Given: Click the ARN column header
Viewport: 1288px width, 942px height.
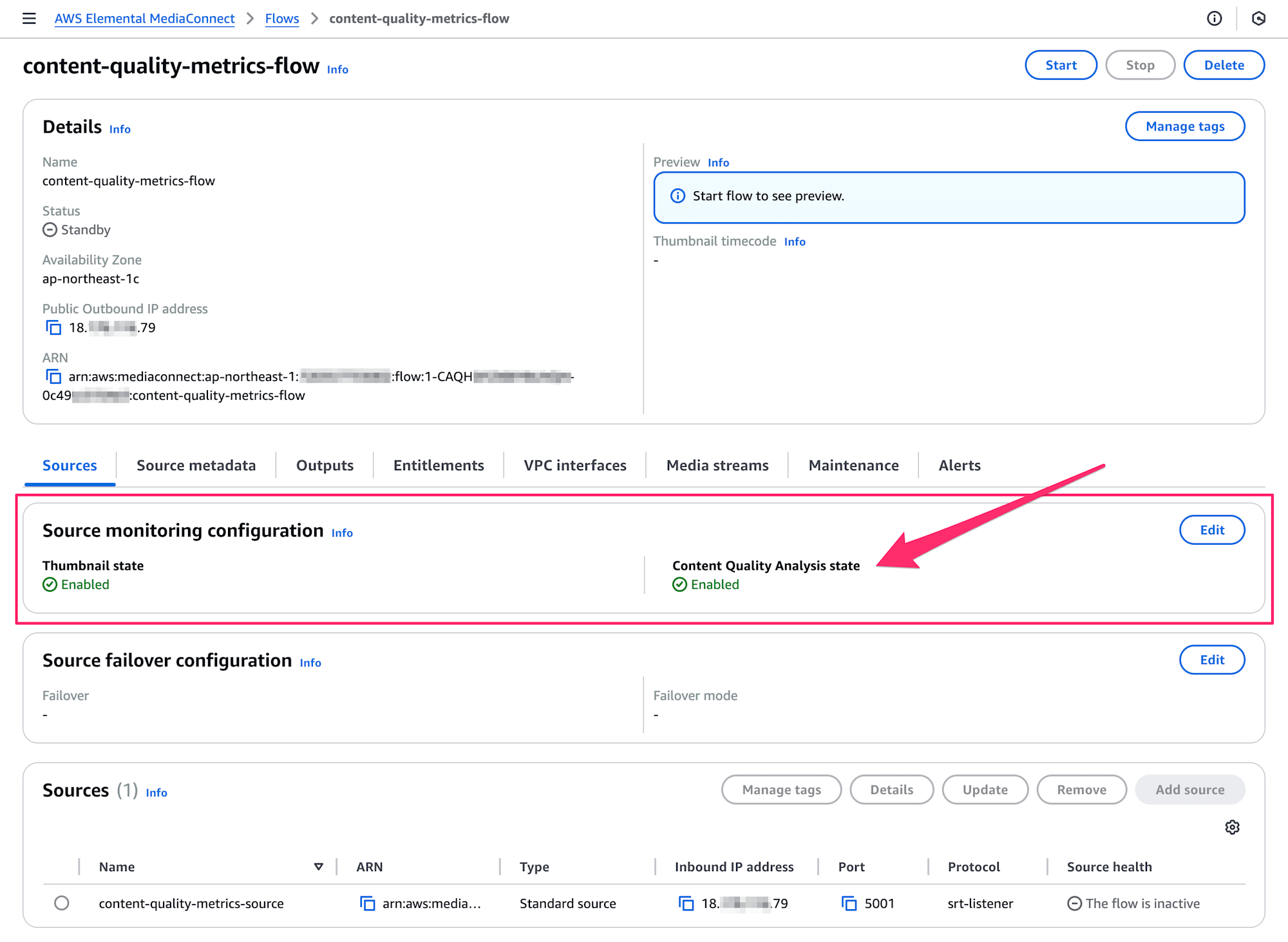Looking at the screenshot, I should click(370, 867).
